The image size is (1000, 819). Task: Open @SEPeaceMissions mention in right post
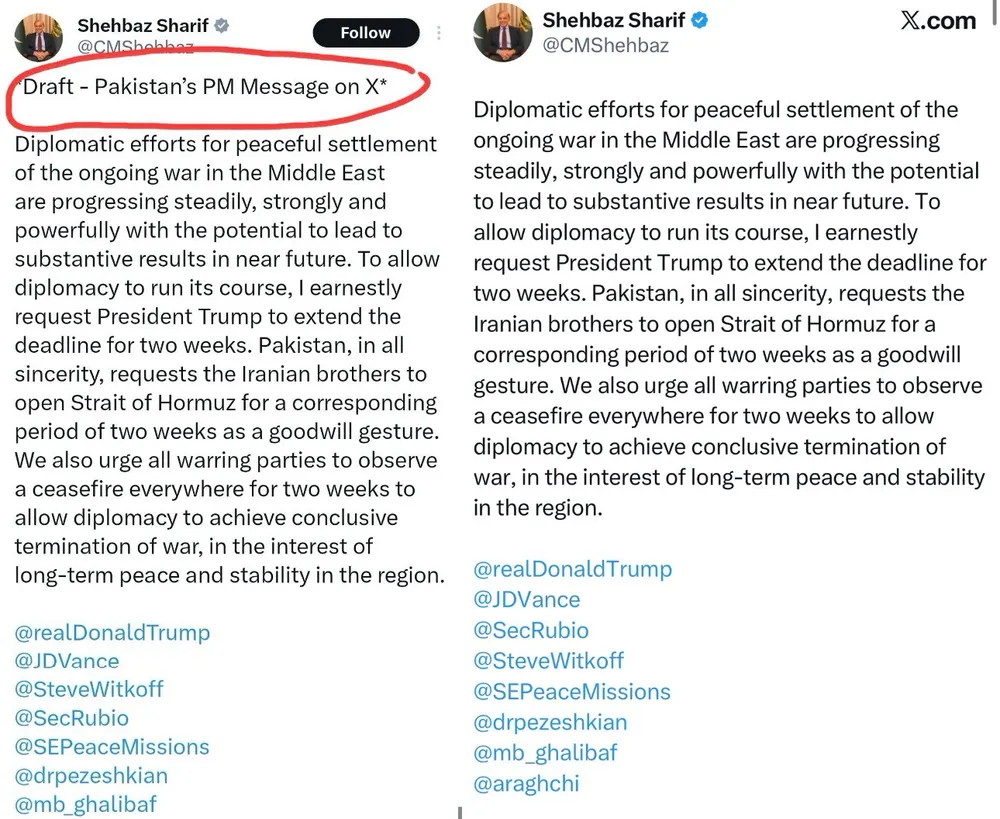pos(572,691)
